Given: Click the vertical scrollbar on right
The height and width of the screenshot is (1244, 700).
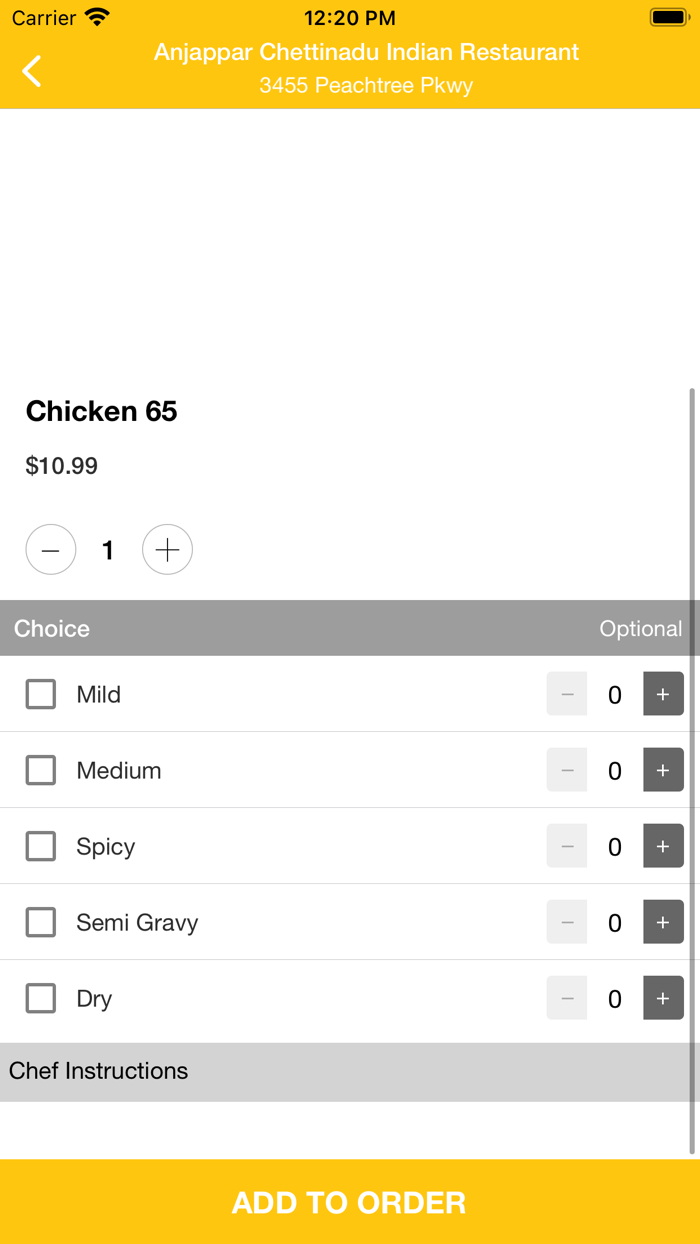Looking at the screenshot, I should 692,770.
